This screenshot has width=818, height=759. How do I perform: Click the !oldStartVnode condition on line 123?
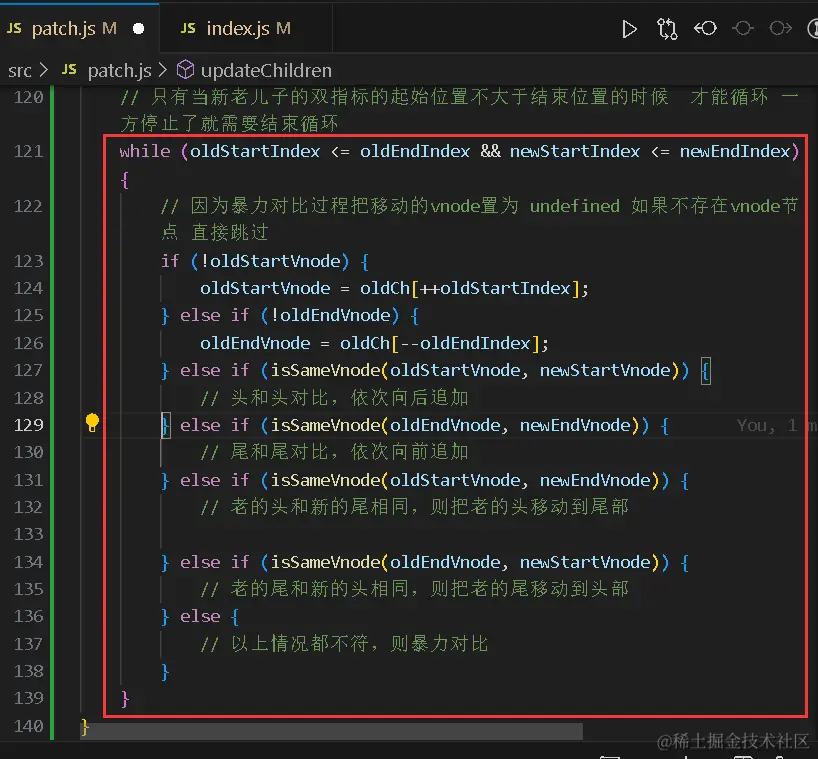[x=270, y=261]
